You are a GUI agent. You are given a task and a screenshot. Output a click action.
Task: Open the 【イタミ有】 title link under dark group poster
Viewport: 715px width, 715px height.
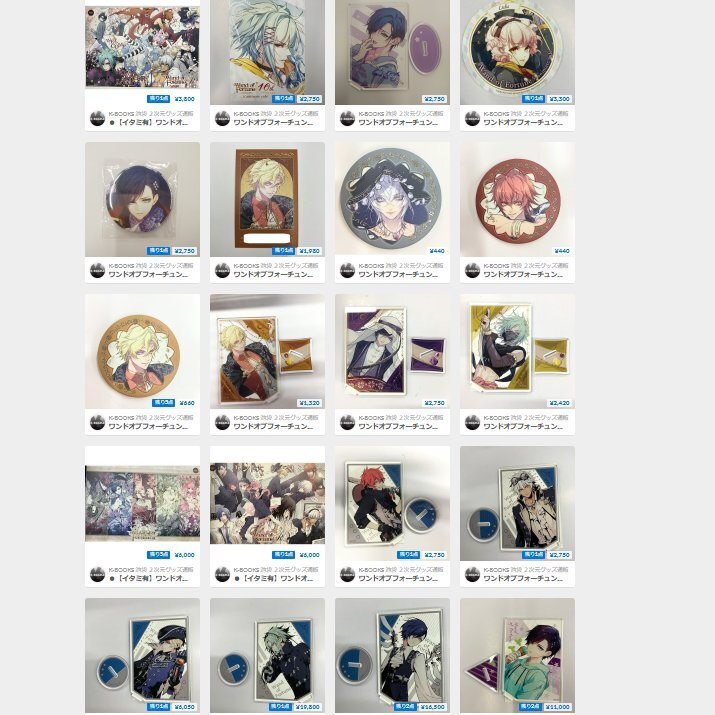click(x=274, y=578)
